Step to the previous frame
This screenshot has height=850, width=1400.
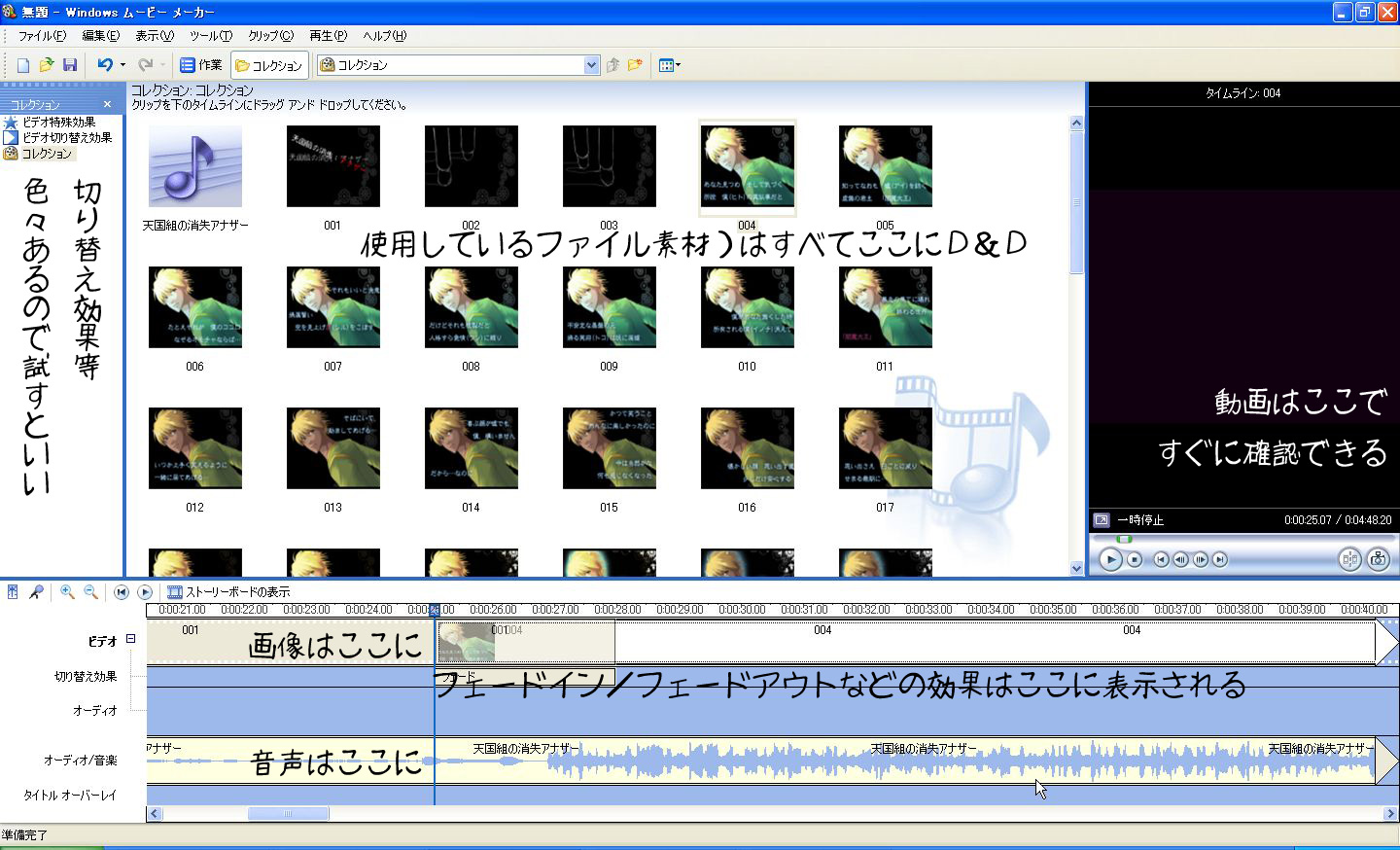point(1180,559)
